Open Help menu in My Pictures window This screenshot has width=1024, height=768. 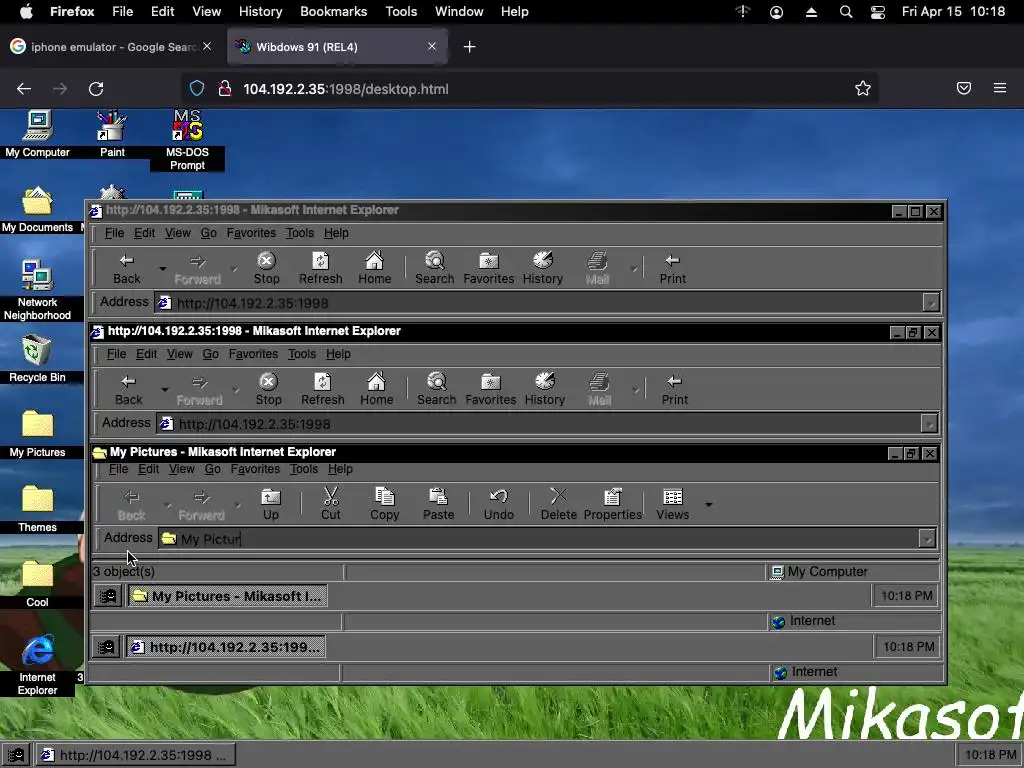(x=340, y=469)
